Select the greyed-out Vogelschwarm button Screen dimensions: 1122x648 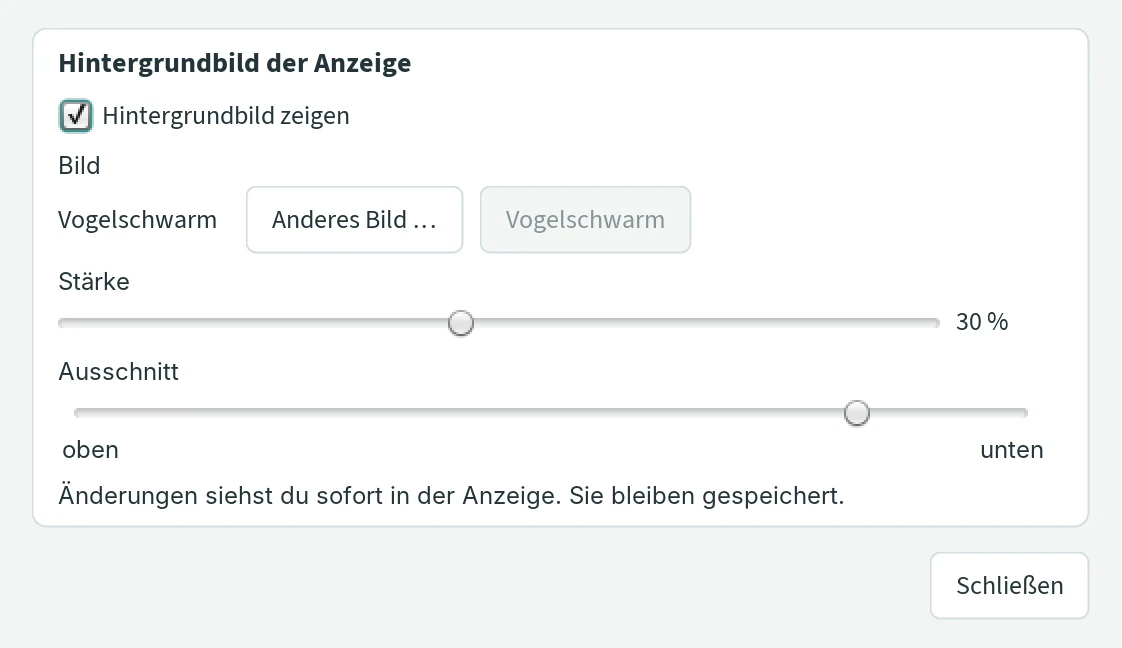point(585,220)
